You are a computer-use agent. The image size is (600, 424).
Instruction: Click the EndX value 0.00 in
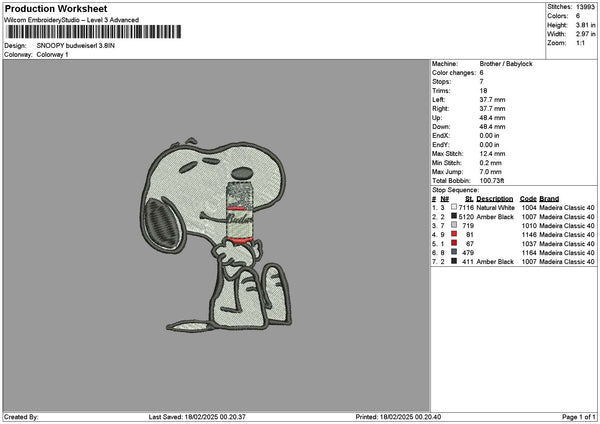(x=489, y=136)
